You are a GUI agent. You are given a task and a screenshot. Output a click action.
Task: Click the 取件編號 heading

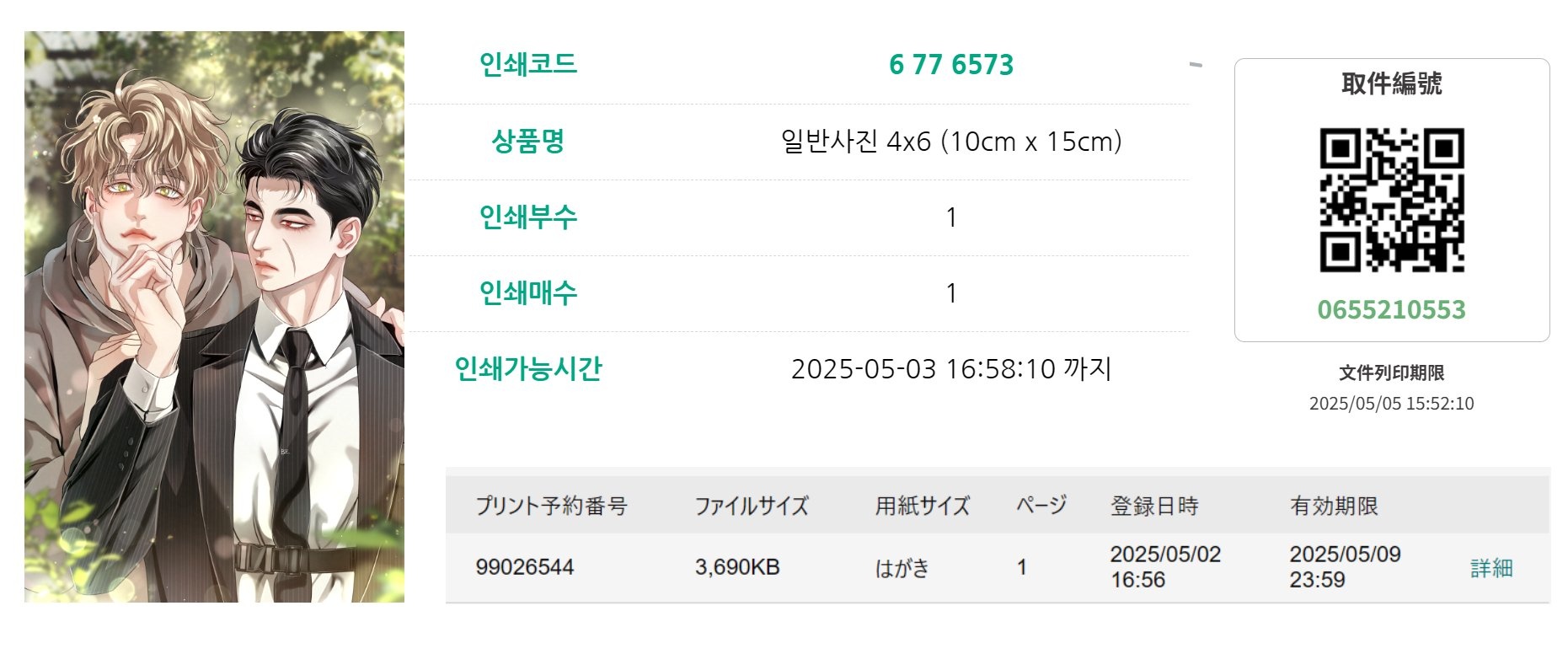(x=1392, y=83)
